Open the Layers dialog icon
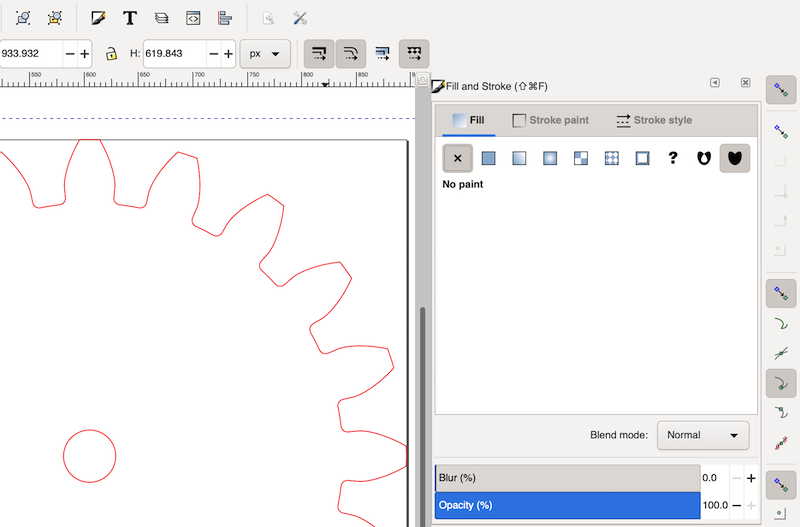 point(161,18)
